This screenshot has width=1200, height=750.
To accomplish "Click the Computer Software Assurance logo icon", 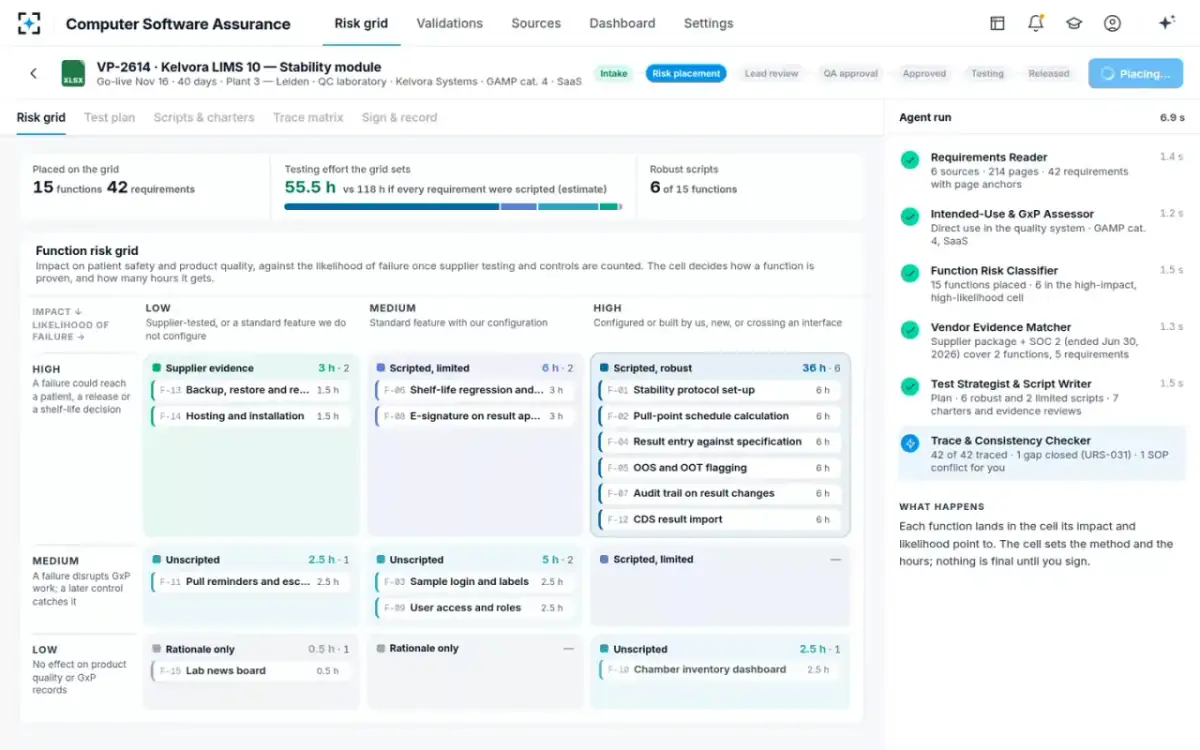I will pyautogui.click(x=29, y=23).
